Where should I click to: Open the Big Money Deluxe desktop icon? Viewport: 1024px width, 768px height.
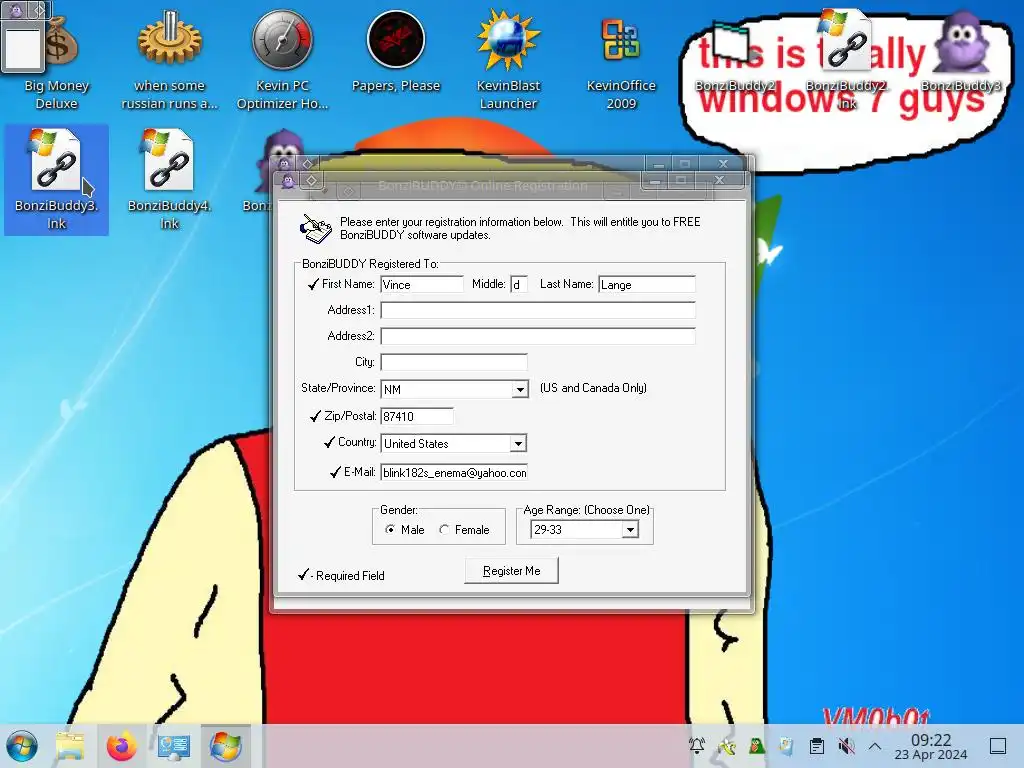click(56, 62)
